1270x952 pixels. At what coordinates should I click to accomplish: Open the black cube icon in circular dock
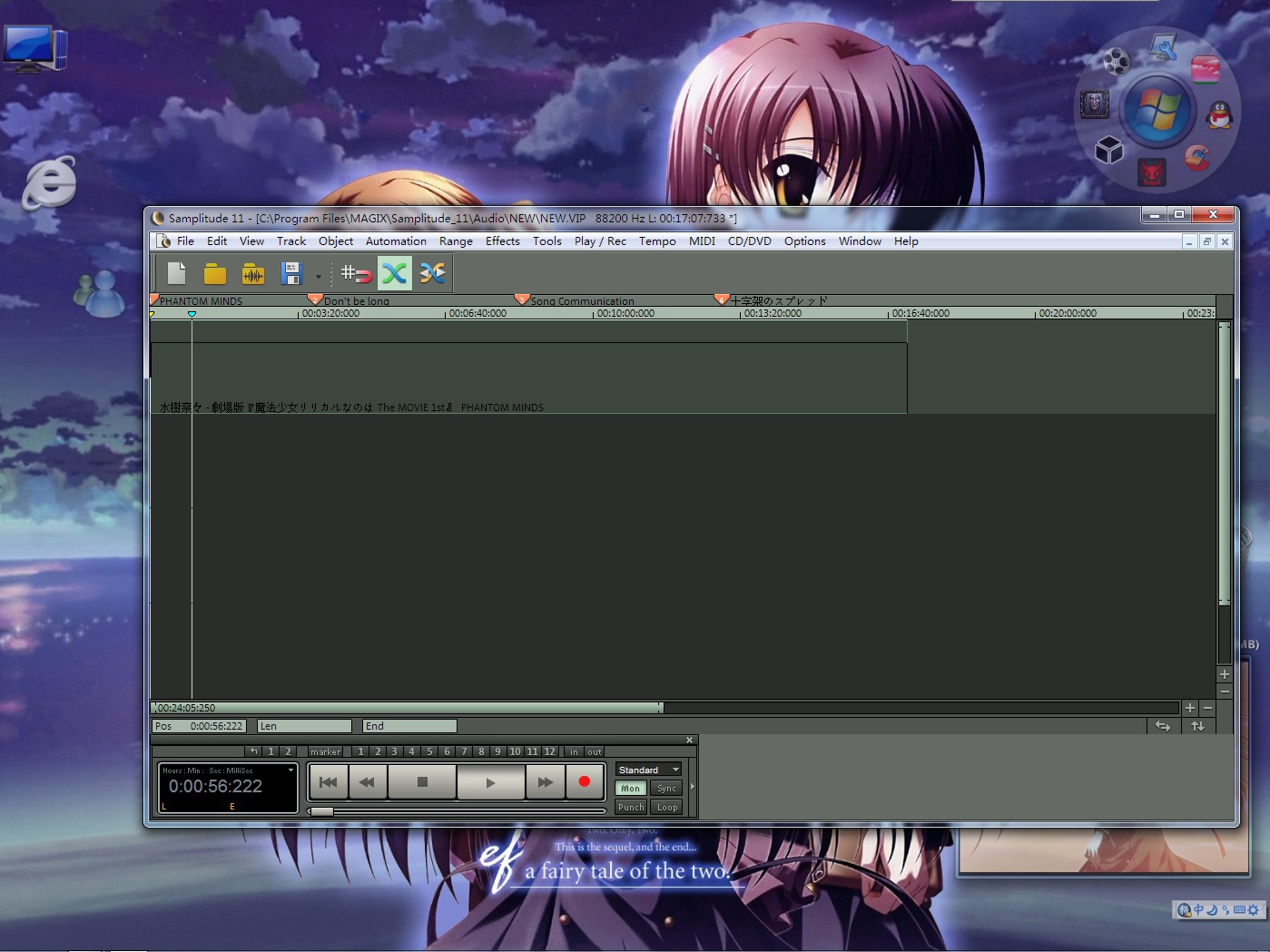[1109, 149]
